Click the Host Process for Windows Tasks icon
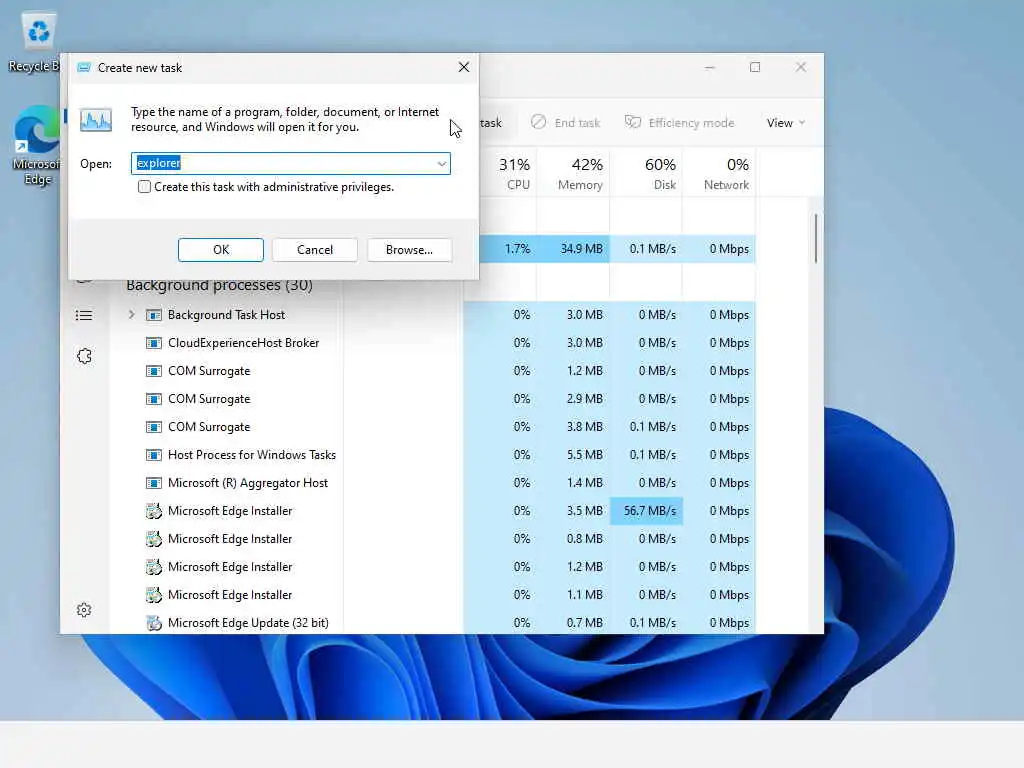This screenshot has width=1024, height=768. pyautogui.click(x=153, y=455)
